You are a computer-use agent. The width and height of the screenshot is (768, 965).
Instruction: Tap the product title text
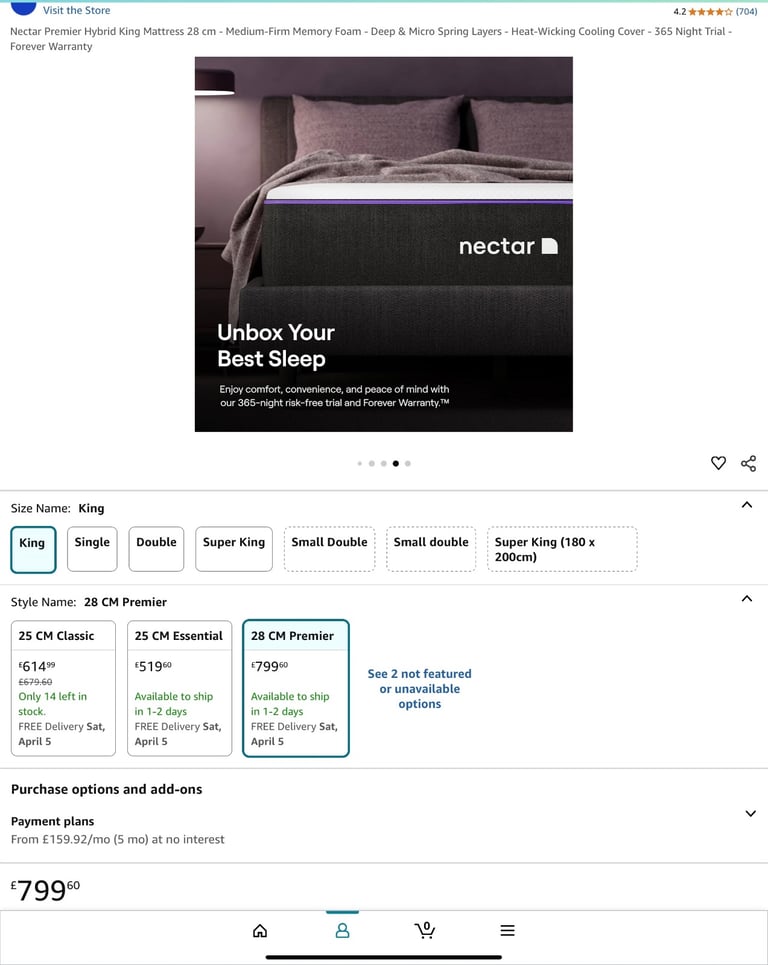[371, 39]
